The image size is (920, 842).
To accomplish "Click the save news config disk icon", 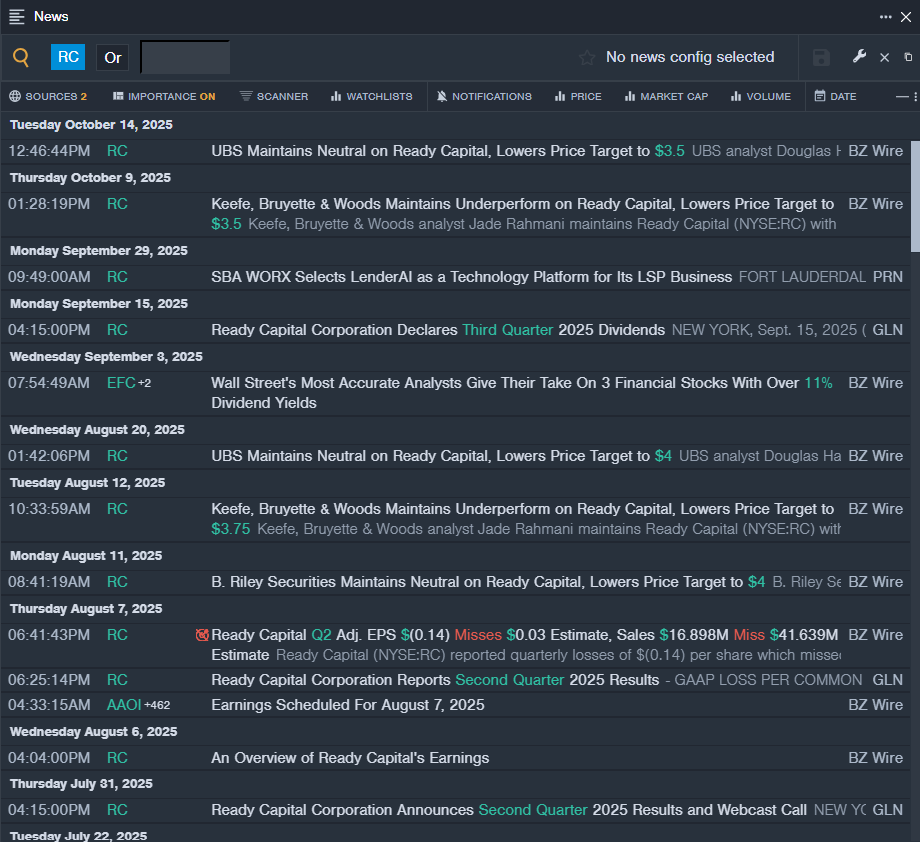I will [821, 58].
